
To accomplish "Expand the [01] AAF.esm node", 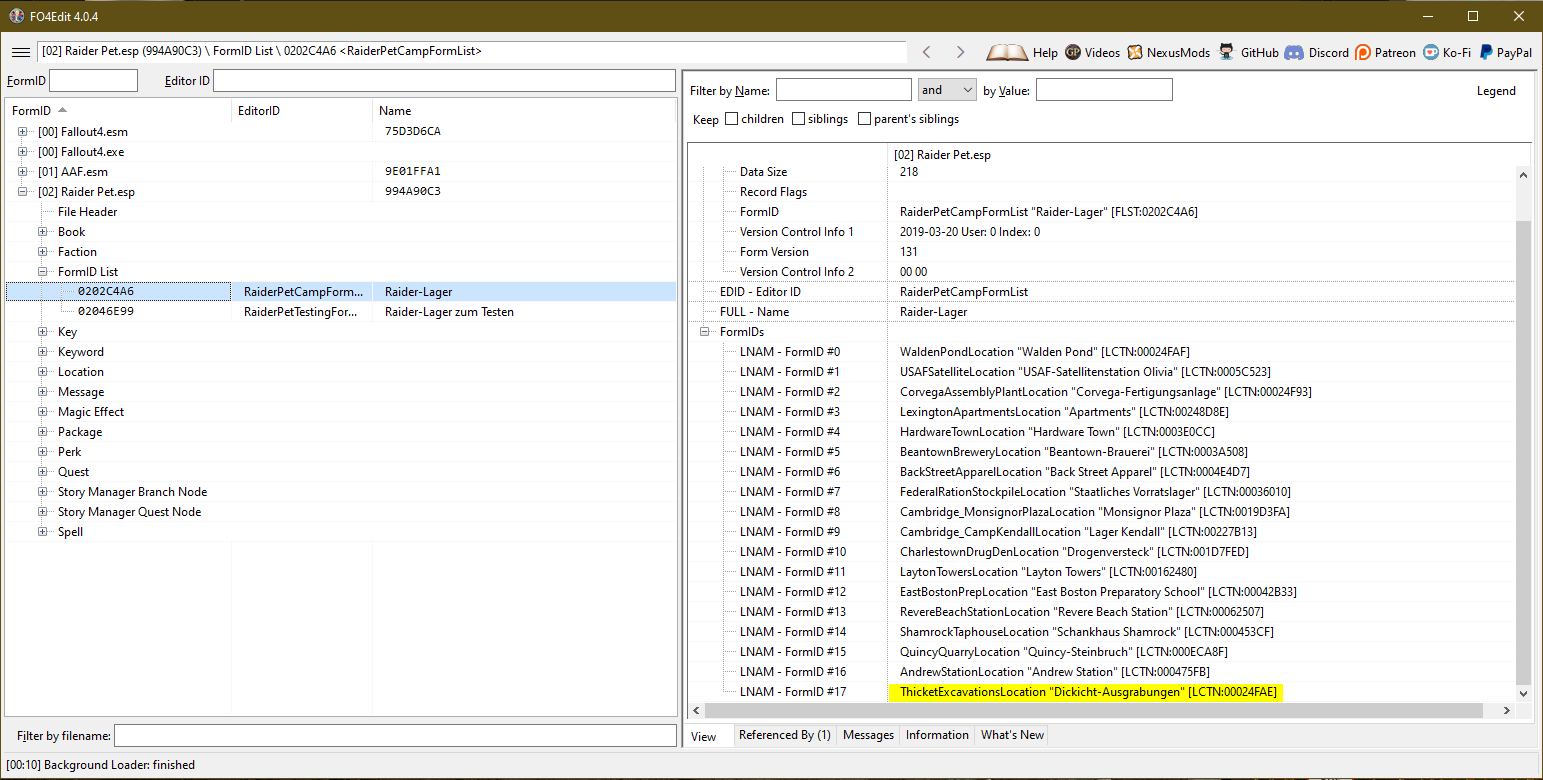I will point(23,172).
